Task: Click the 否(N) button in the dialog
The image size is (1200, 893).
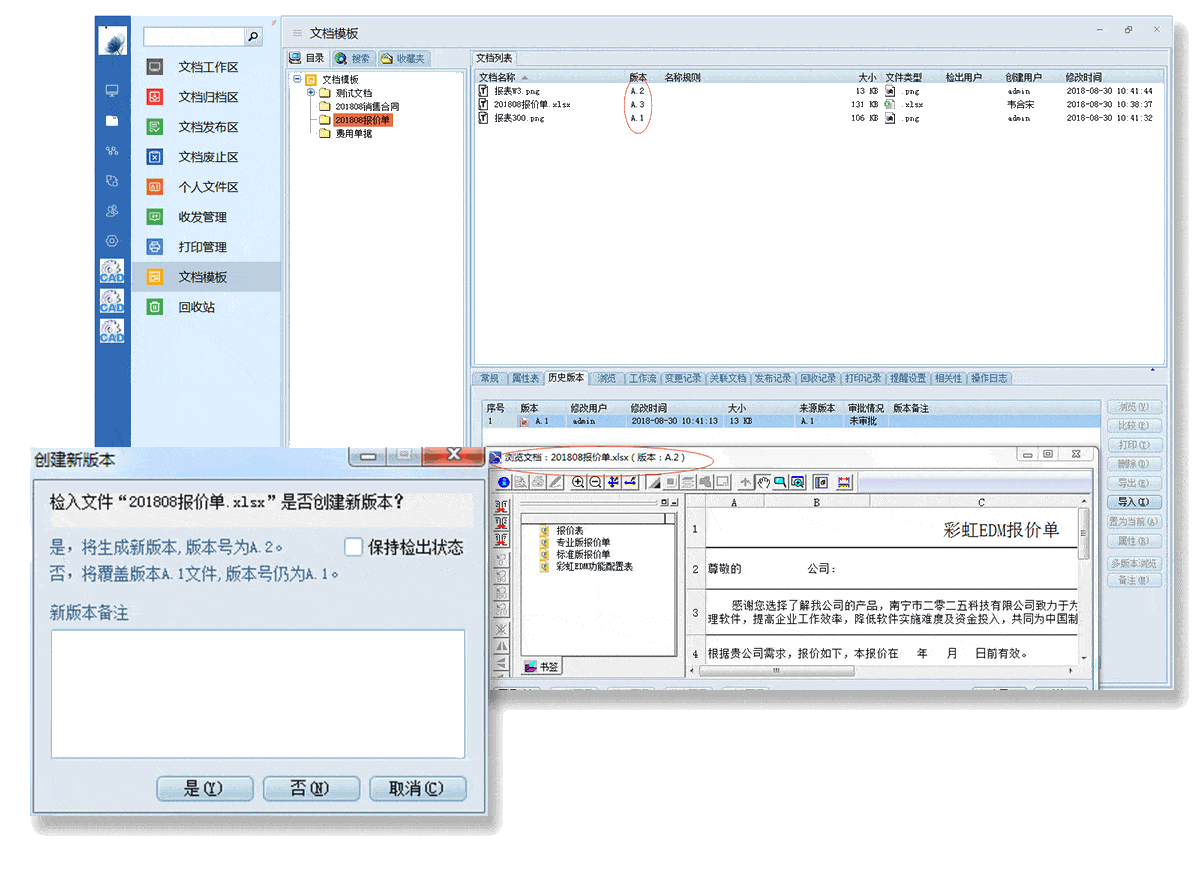Action: click(311, 788)
